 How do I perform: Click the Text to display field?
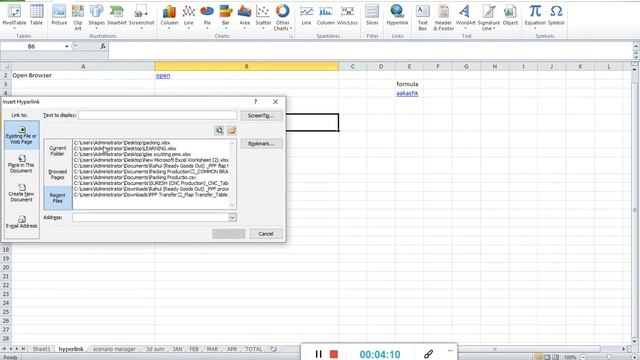coord(158,115)
